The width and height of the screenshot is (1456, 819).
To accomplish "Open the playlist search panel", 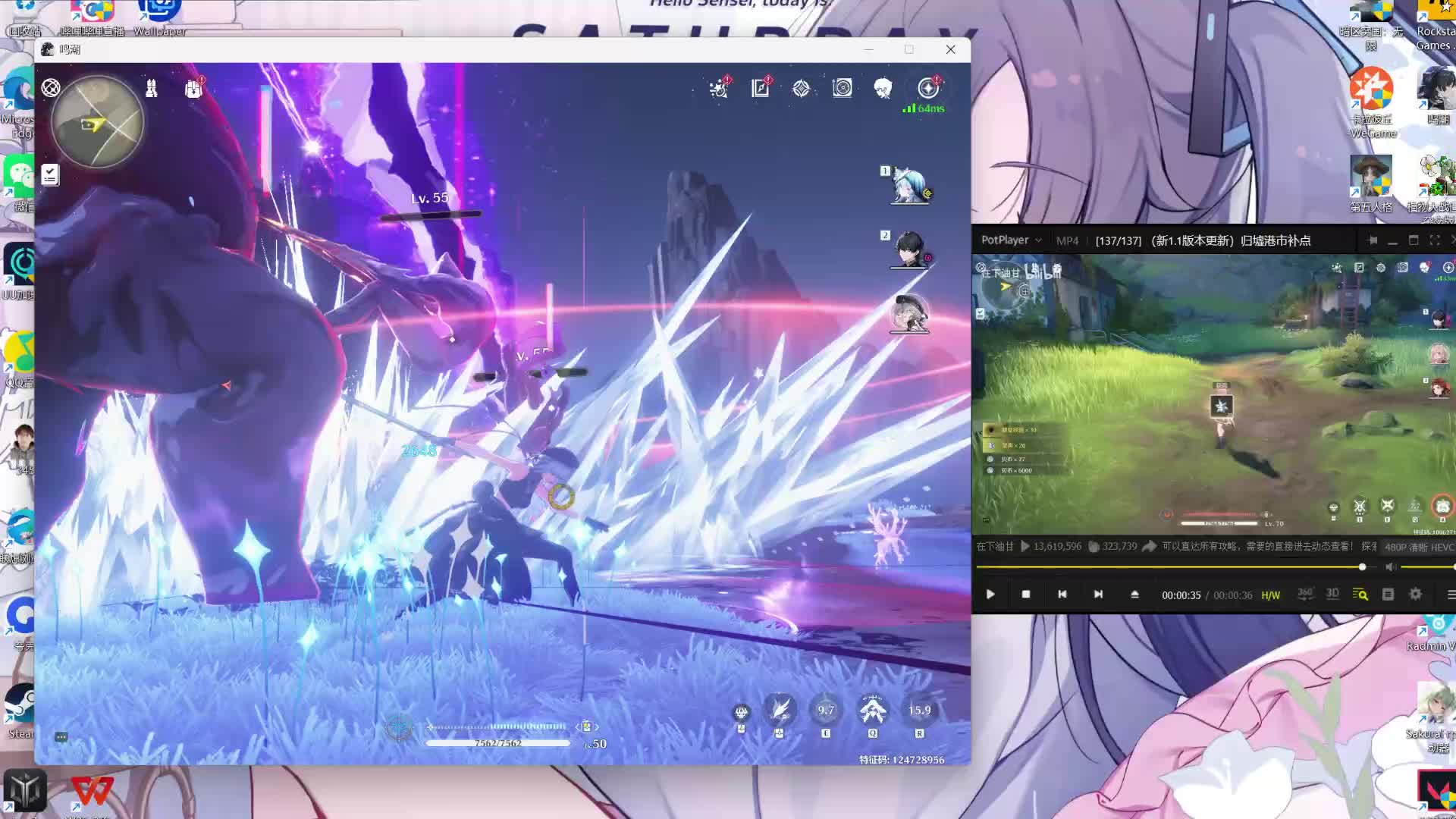I will coord(1360,595).
